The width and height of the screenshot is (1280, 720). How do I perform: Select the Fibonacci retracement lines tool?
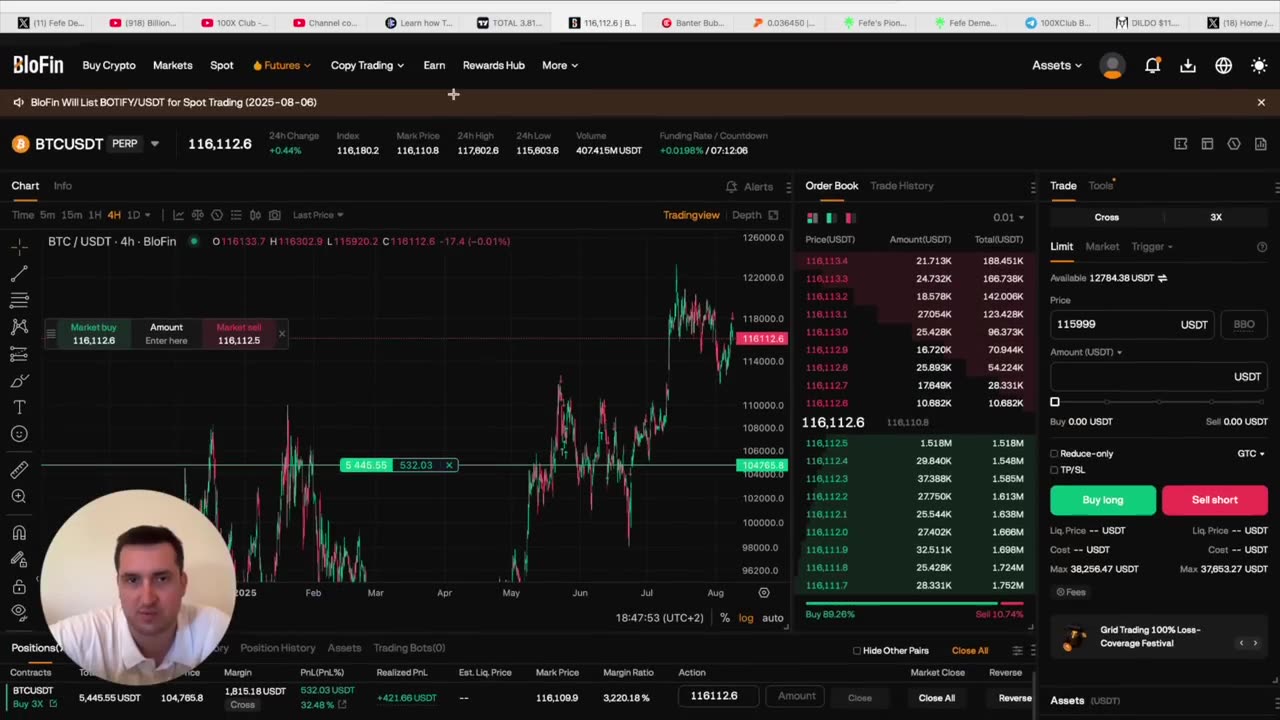pos(19,300)
